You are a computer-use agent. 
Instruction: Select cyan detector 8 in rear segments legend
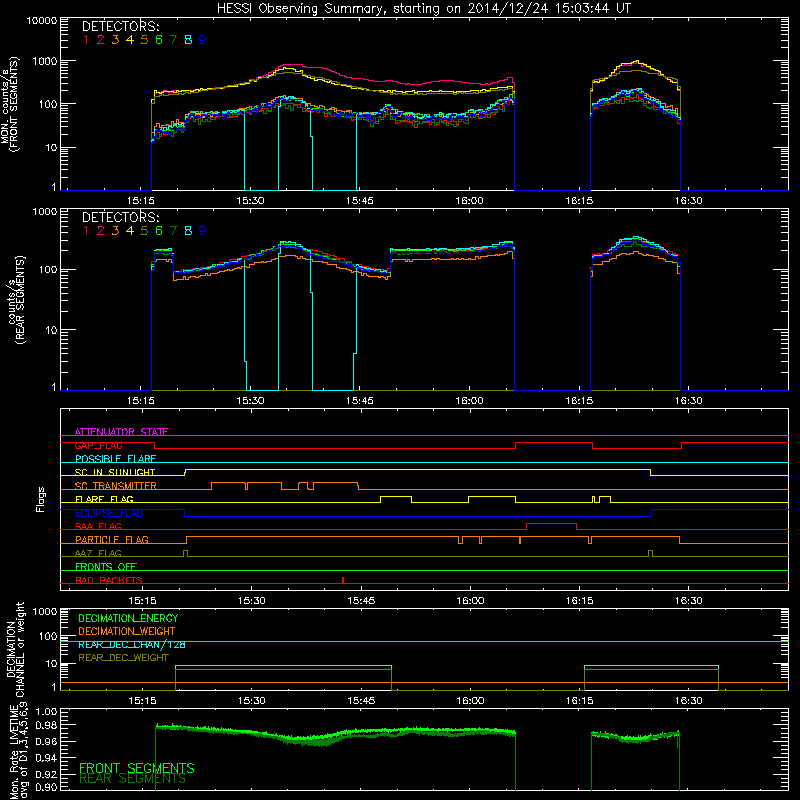(x=188, y=231)
